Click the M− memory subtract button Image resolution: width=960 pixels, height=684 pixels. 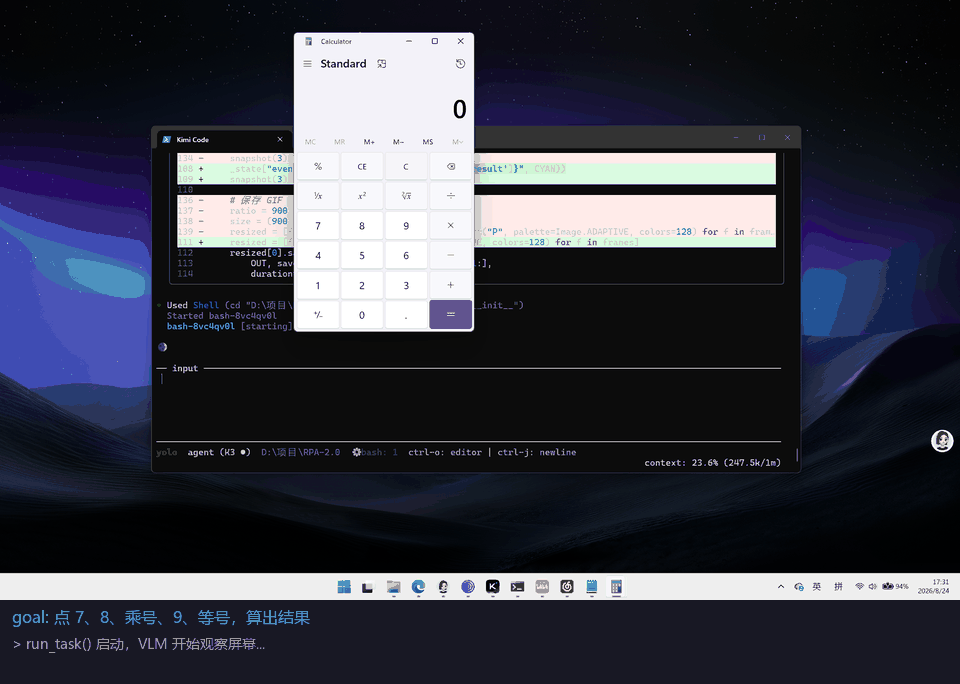399,142
